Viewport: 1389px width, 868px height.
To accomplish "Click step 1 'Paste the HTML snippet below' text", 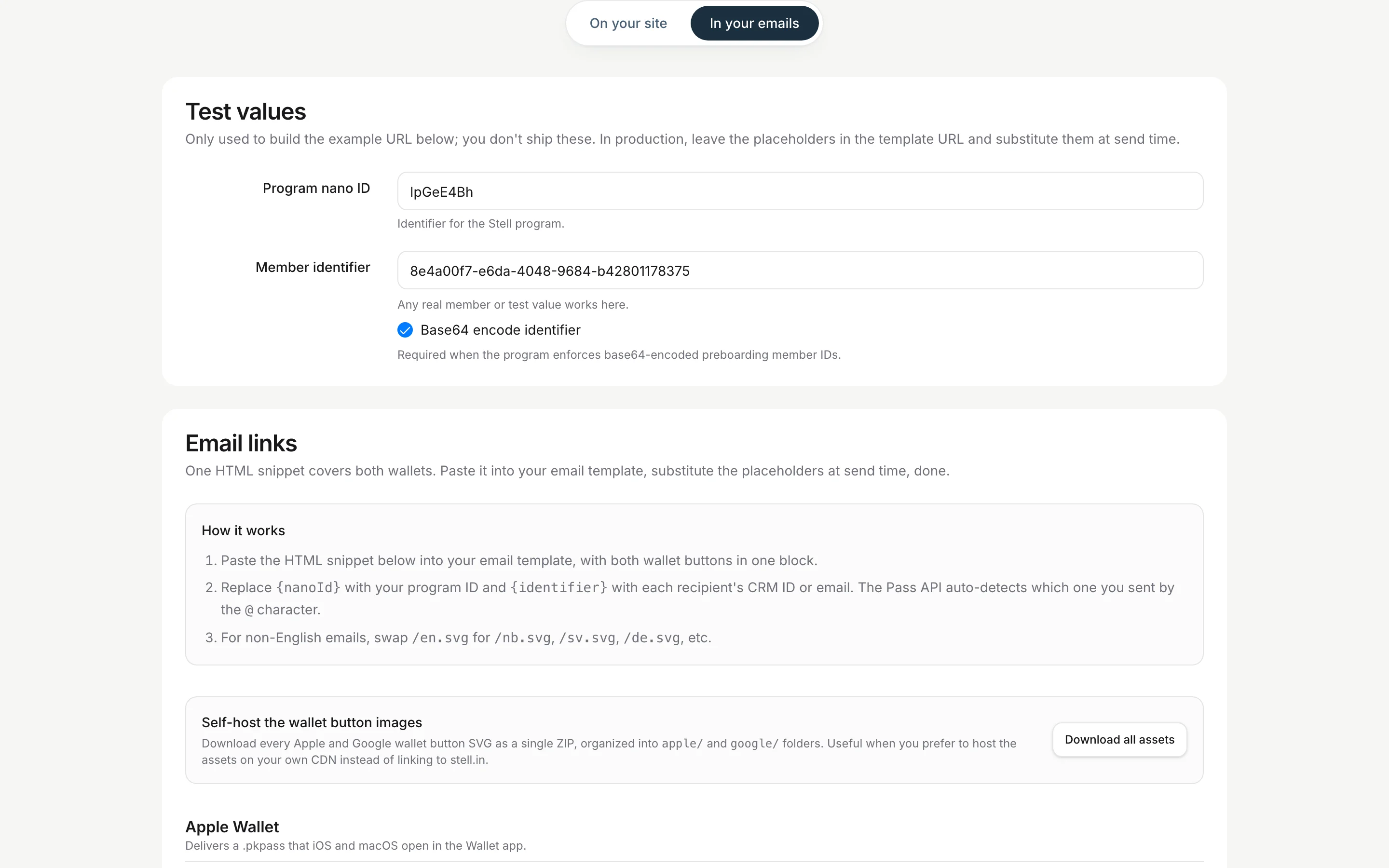I will tap(519, 561).
